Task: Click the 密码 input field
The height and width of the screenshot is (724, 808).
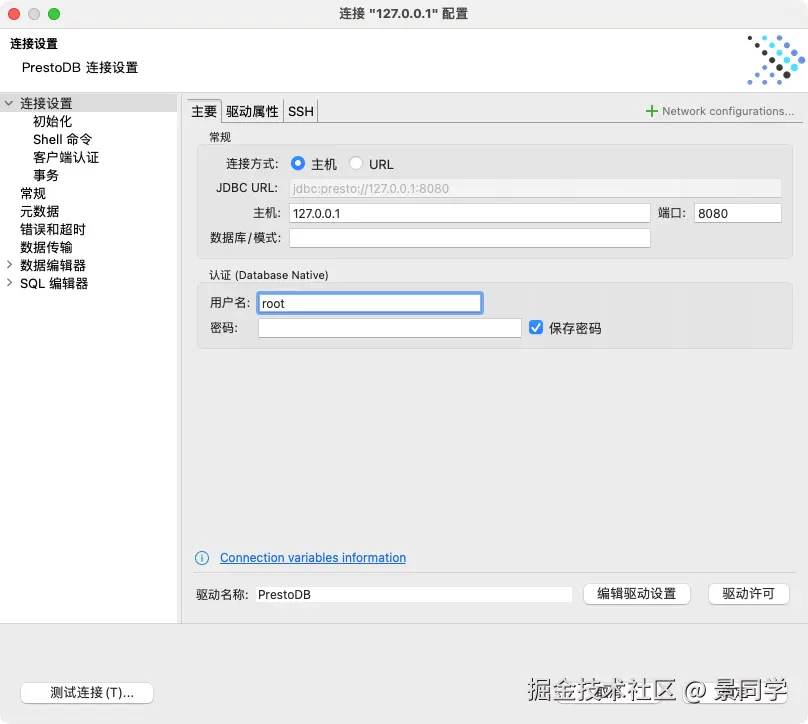Action: point(390,328)
